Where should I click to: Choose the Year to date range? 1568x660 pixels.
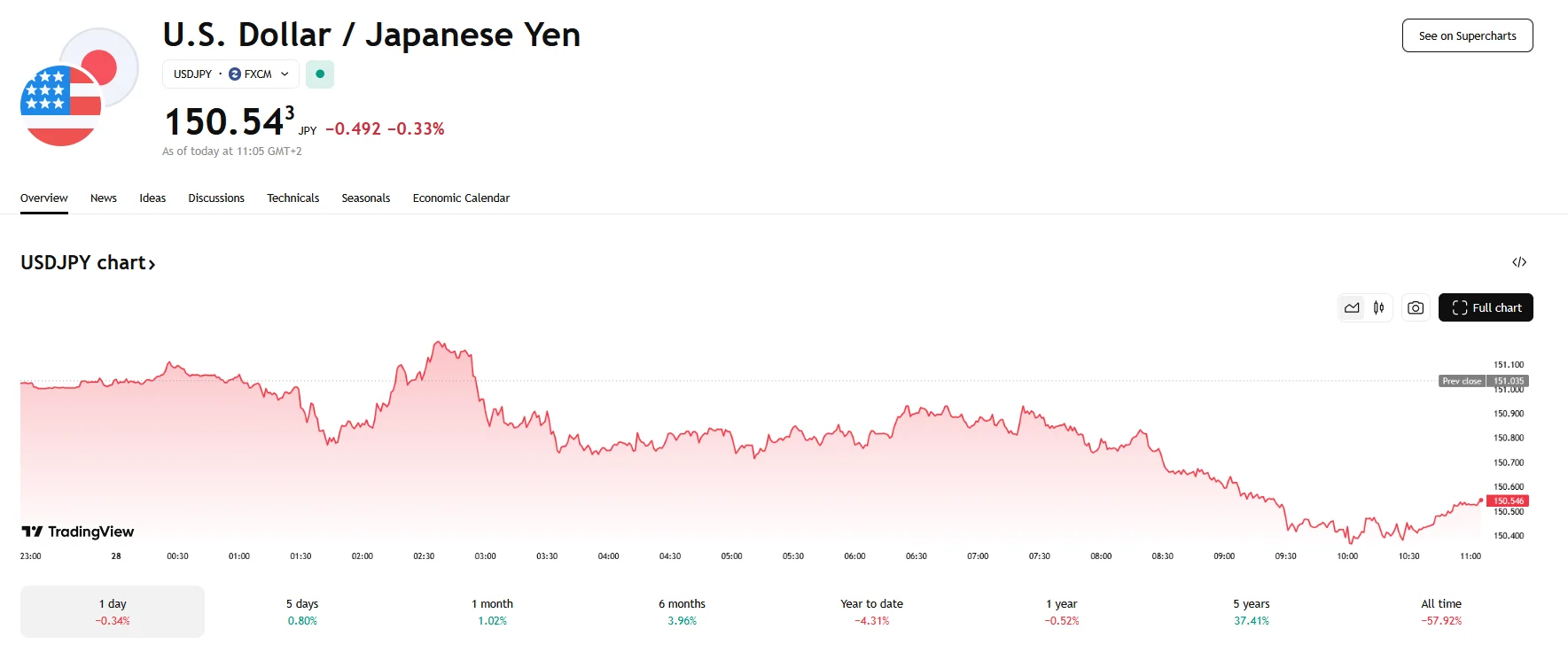point(871,611)
